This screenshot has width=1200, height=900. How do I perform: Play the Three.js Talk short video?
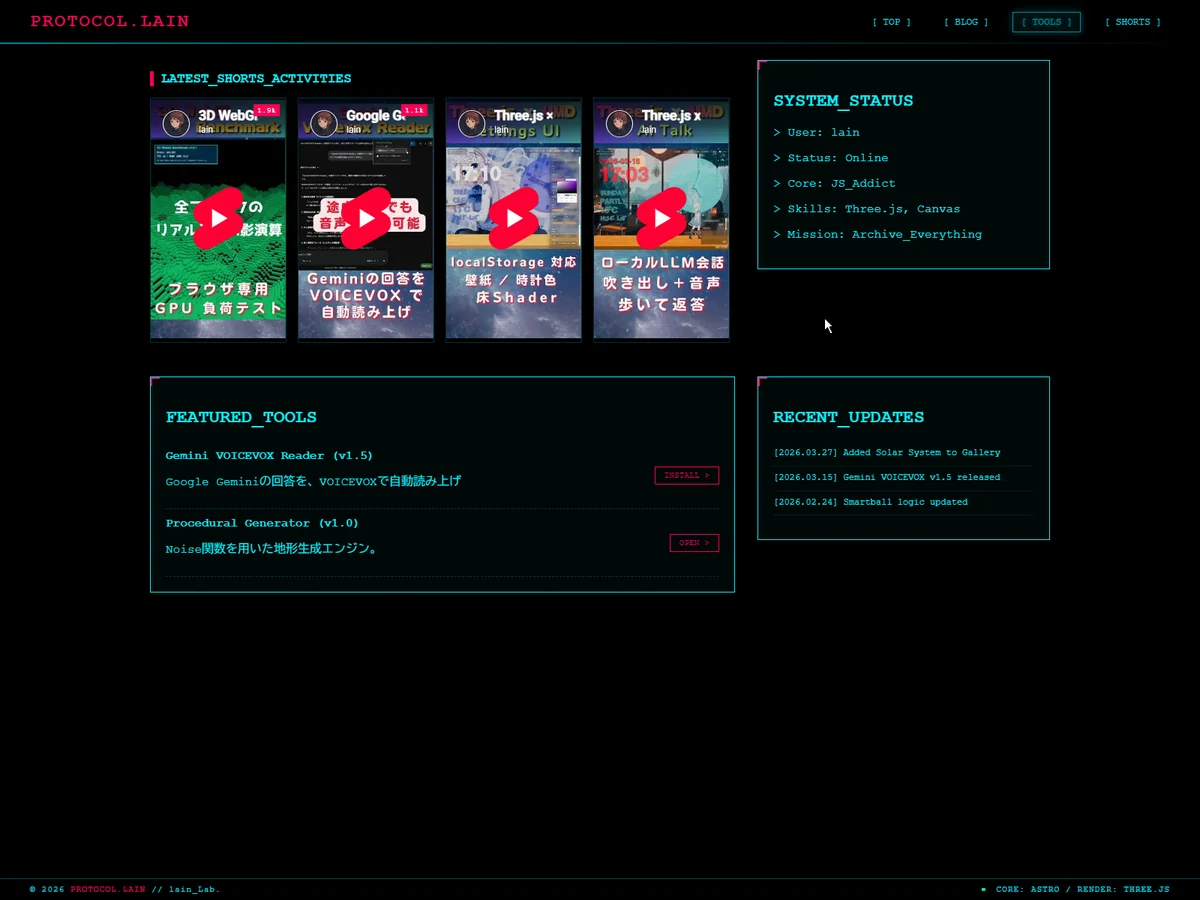(661, 218)
